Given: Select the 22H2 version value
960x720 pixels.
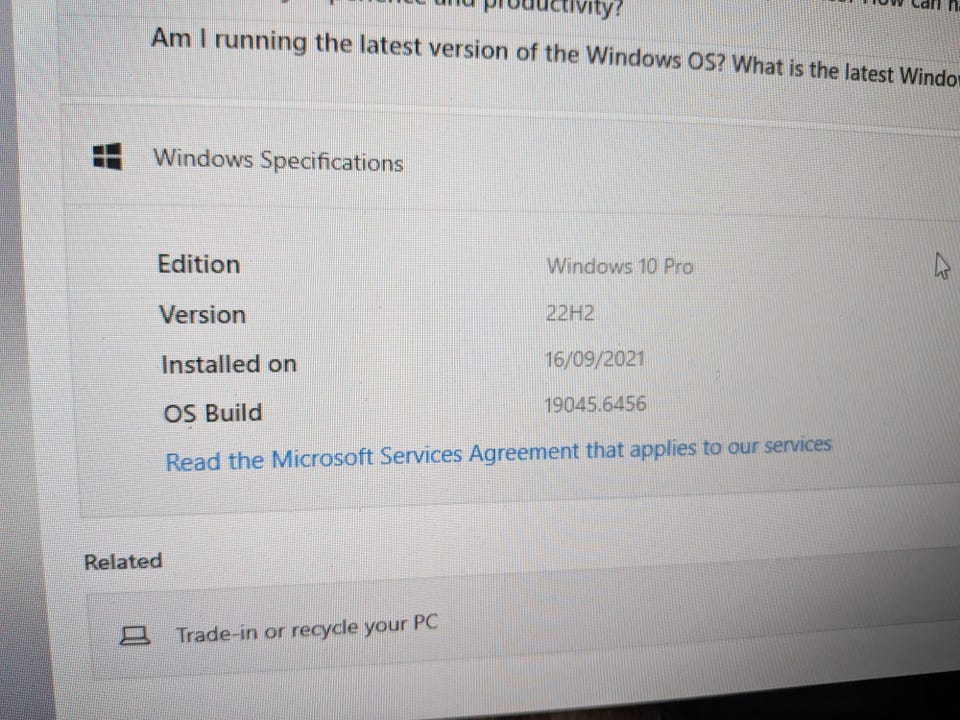Looking at the screenshot, I should 569,313.
